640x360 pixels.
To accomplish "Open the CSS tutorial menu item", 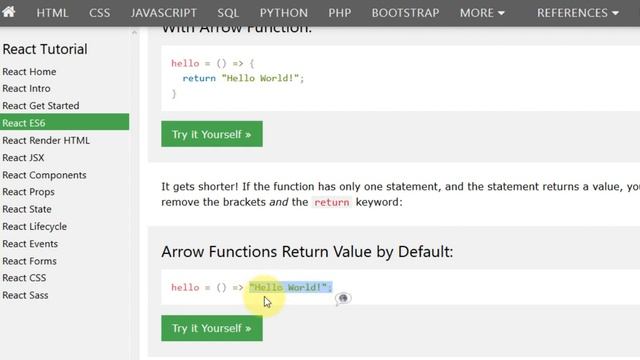I will click(x=100, y=13).
